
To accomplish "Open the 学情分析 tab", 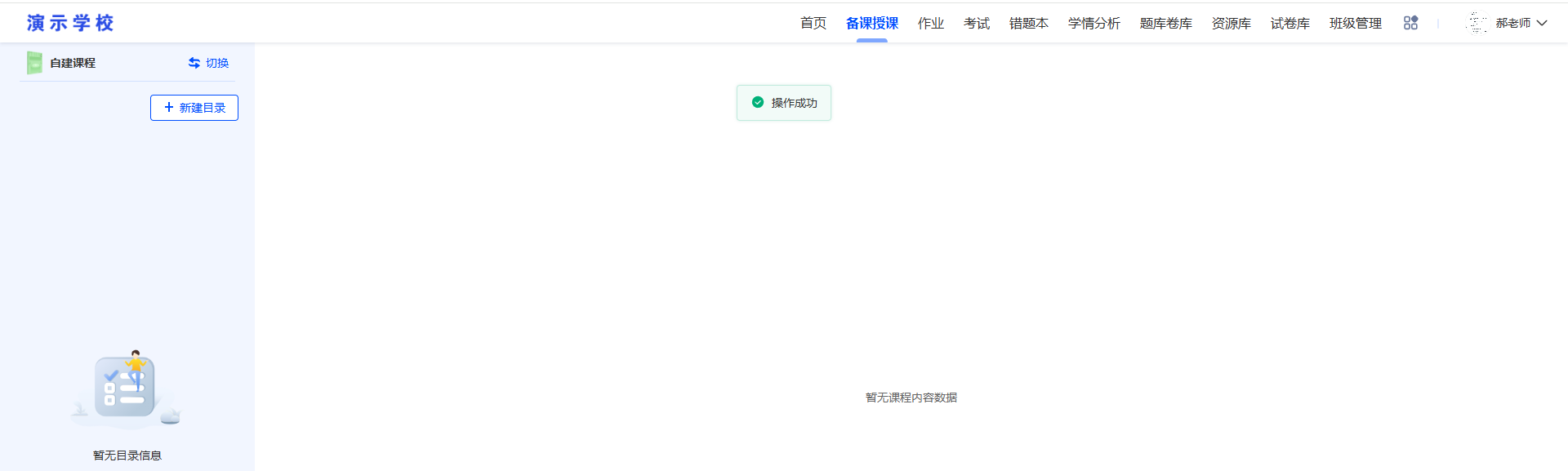I will tap(1094, 23).
